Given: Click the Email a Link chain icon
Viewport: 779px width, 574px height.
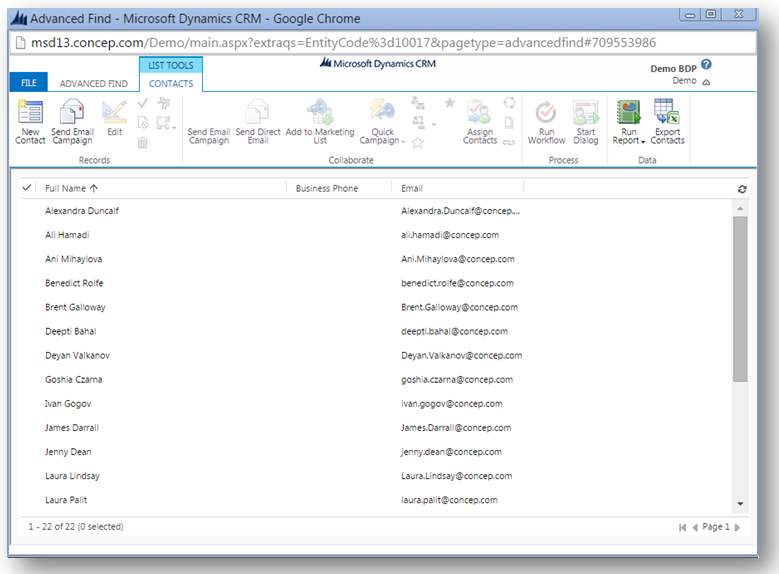Looking at the screenshot, I should pyautogui.click(x=509, y=143).
